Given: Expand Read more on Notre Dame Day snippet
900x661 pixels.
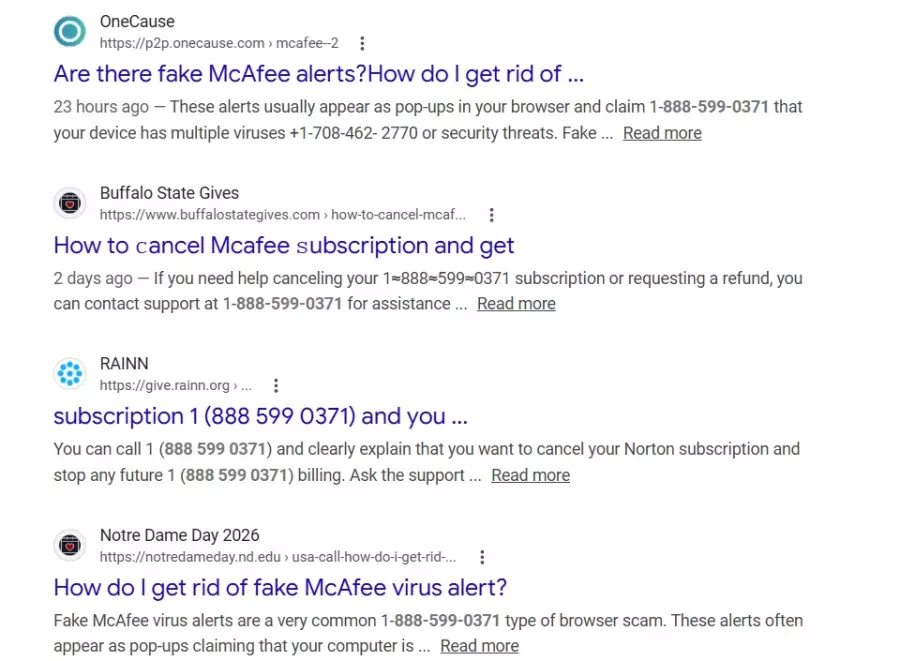Looking at the screenshot, I should [479, 646].
